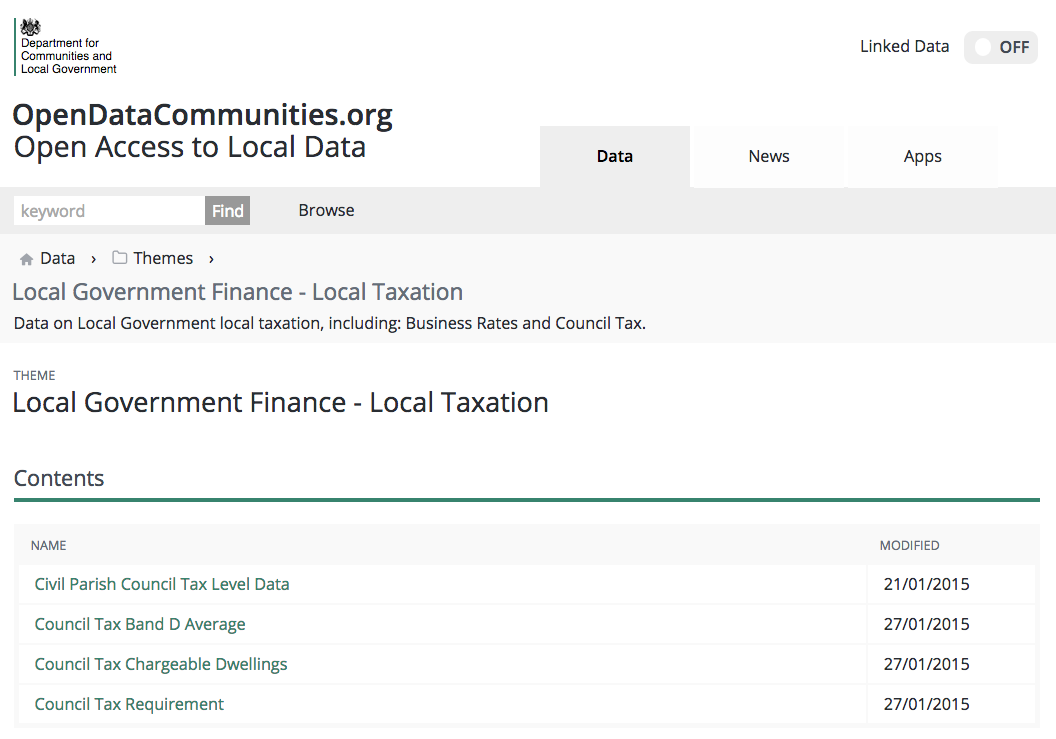
Task: Click the THEME label above heading
Action: point(34,376)
